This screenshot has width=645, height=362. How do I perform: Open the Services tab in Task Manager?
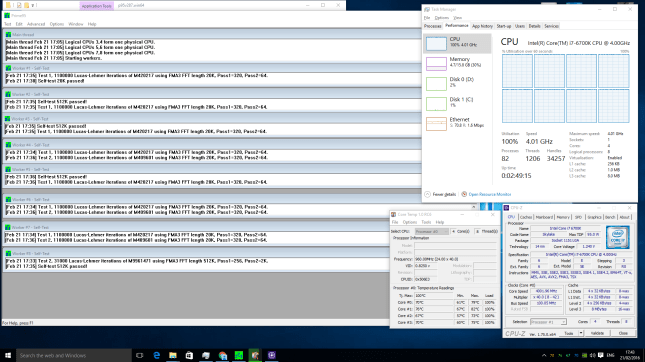(551, 26)
